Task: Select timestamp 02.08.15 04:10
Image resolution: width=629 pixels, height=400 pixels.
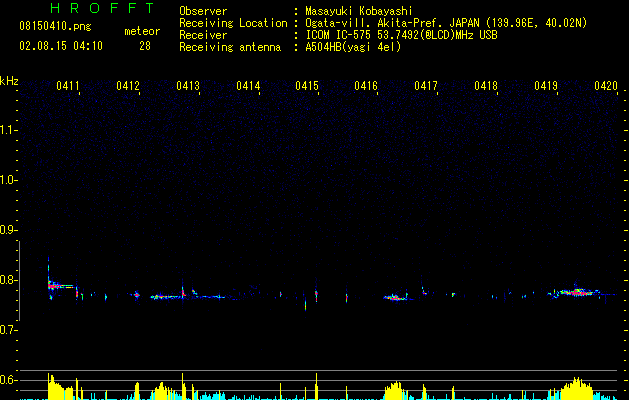Action: [61, 46]
